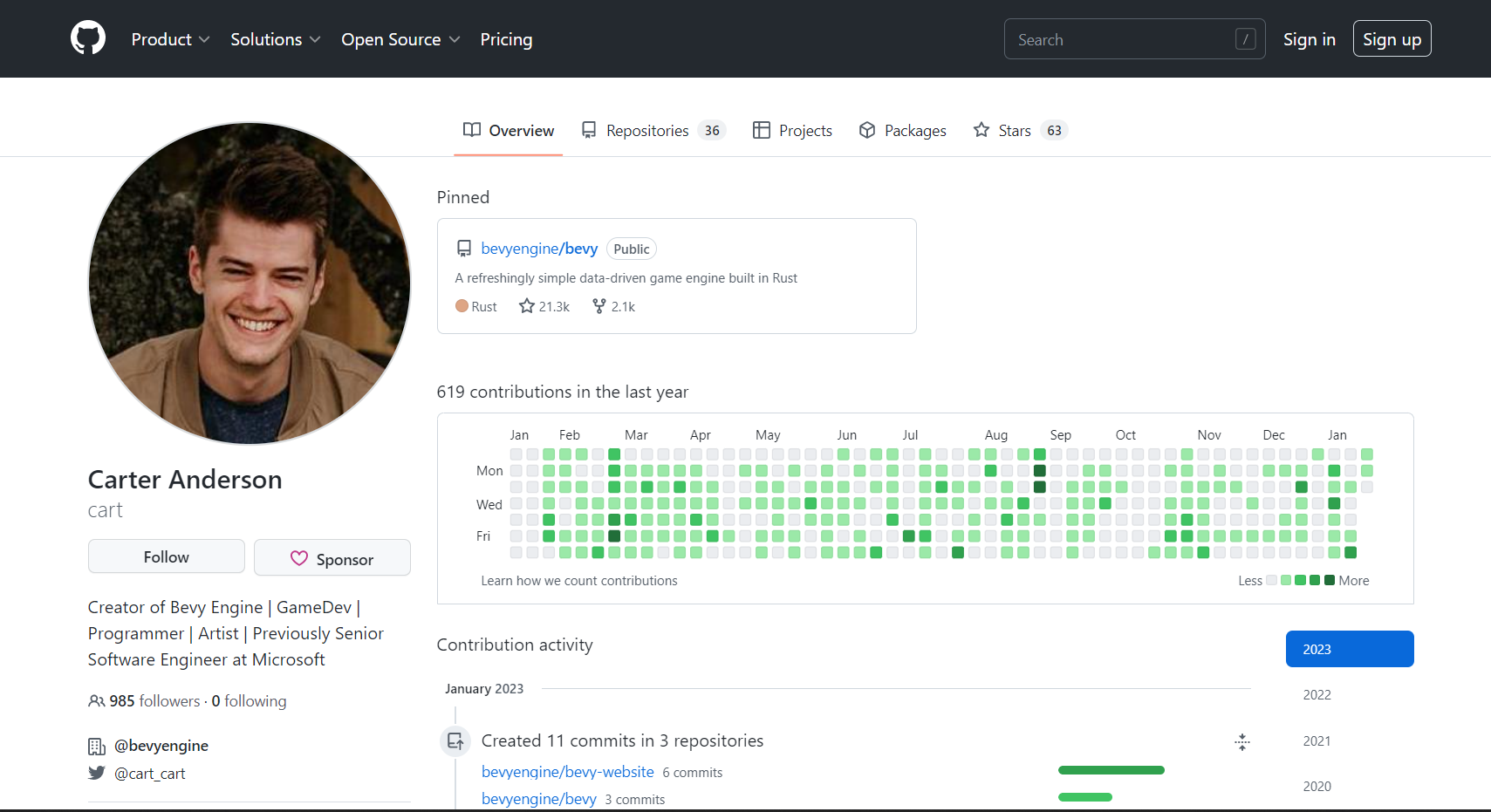Image resolution: width=1491 pixels, height=812 pixels.
Task: Switch to the Repositories tab
Action: coord(647,129)
